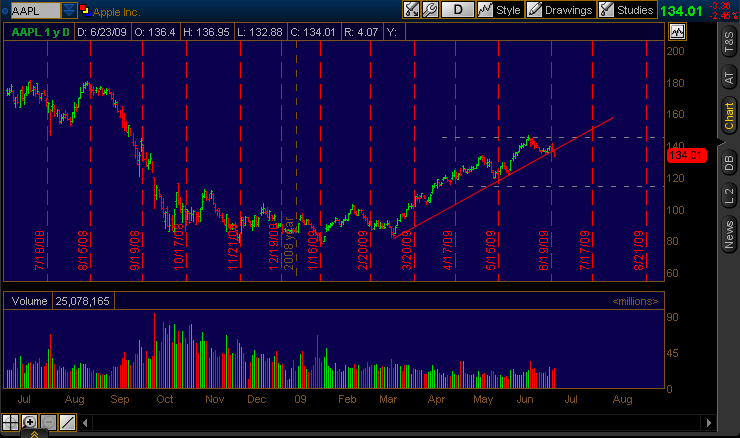Image resolution: width=740 pixels, height=438 pixels.
Task: Click the 'D: 6/23/09' date field
Action: (x=102, y=32)
